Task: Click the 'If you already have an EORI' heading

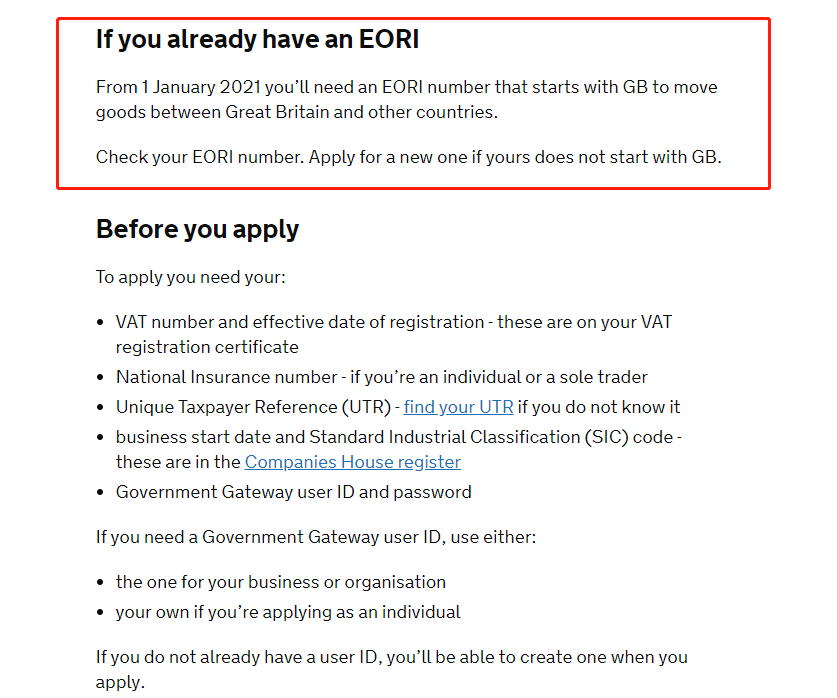Action: tap(257, 39)
